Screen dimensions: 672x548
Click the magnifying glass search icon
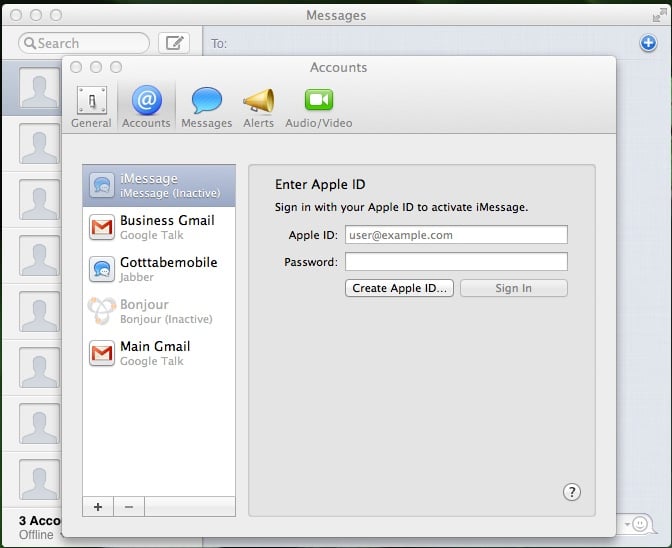pos(30,43)
